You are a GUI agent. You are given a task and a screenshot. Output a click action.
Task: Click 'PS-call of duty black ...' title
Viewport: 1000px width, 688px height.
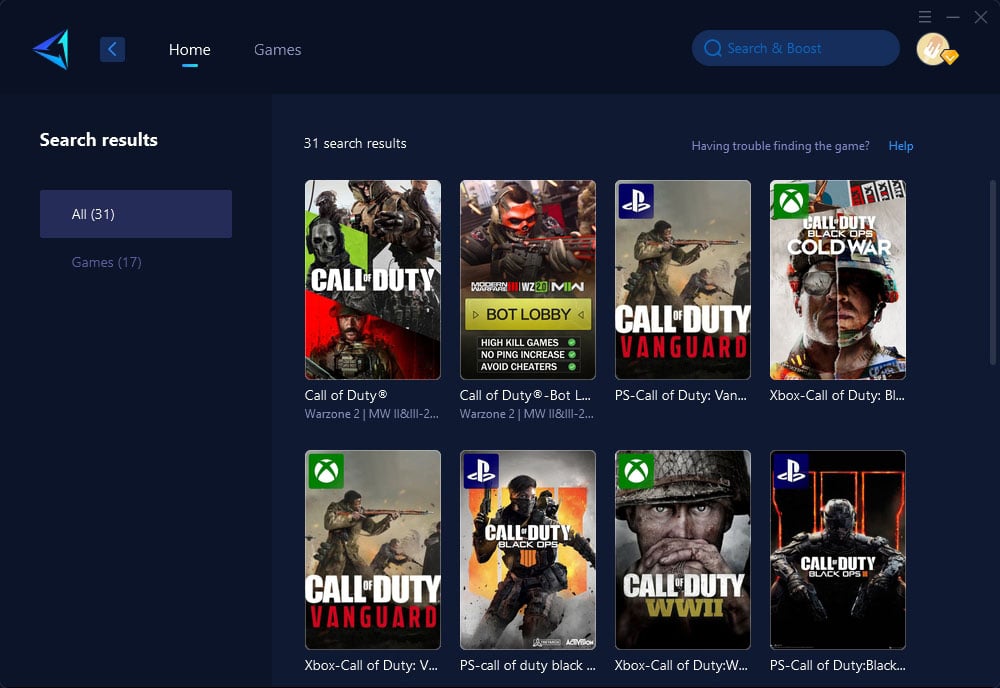pos(527,665)
